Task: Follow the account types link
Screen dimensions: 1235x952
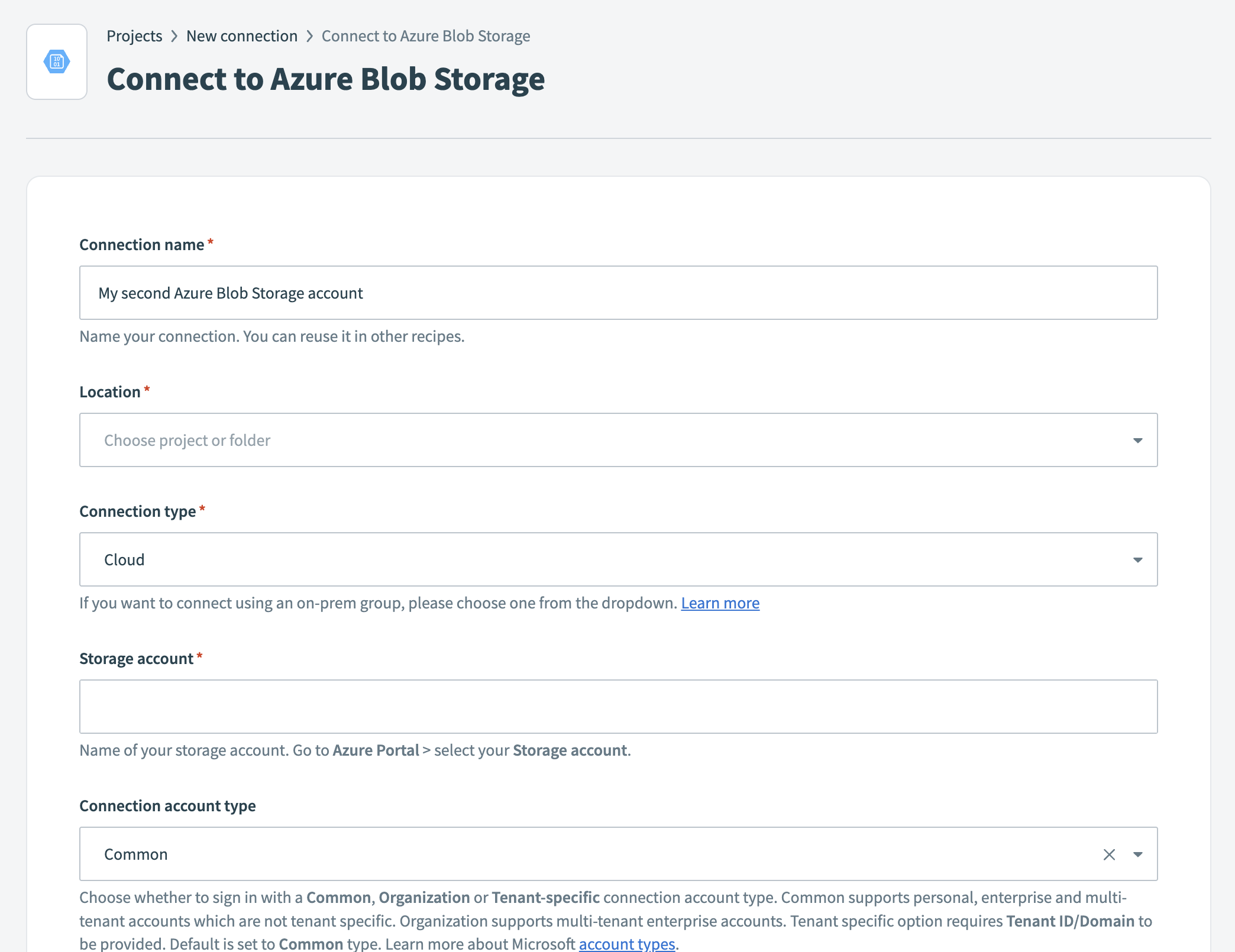Action: [627, 944]
